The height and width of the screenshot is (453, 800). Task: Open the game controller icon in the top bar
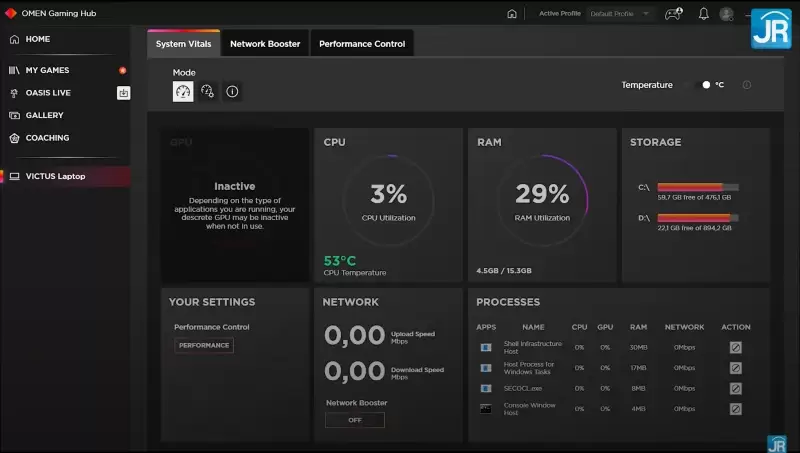click(674, 14)
